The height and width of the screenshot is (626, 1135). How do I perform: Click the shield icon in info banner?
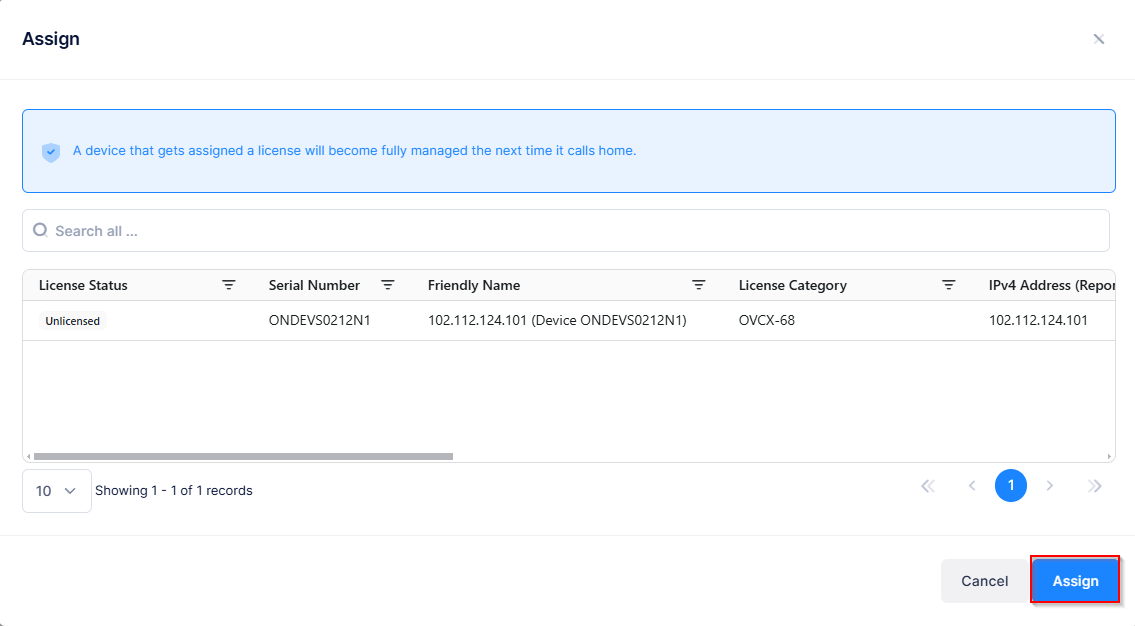point(51,152)
